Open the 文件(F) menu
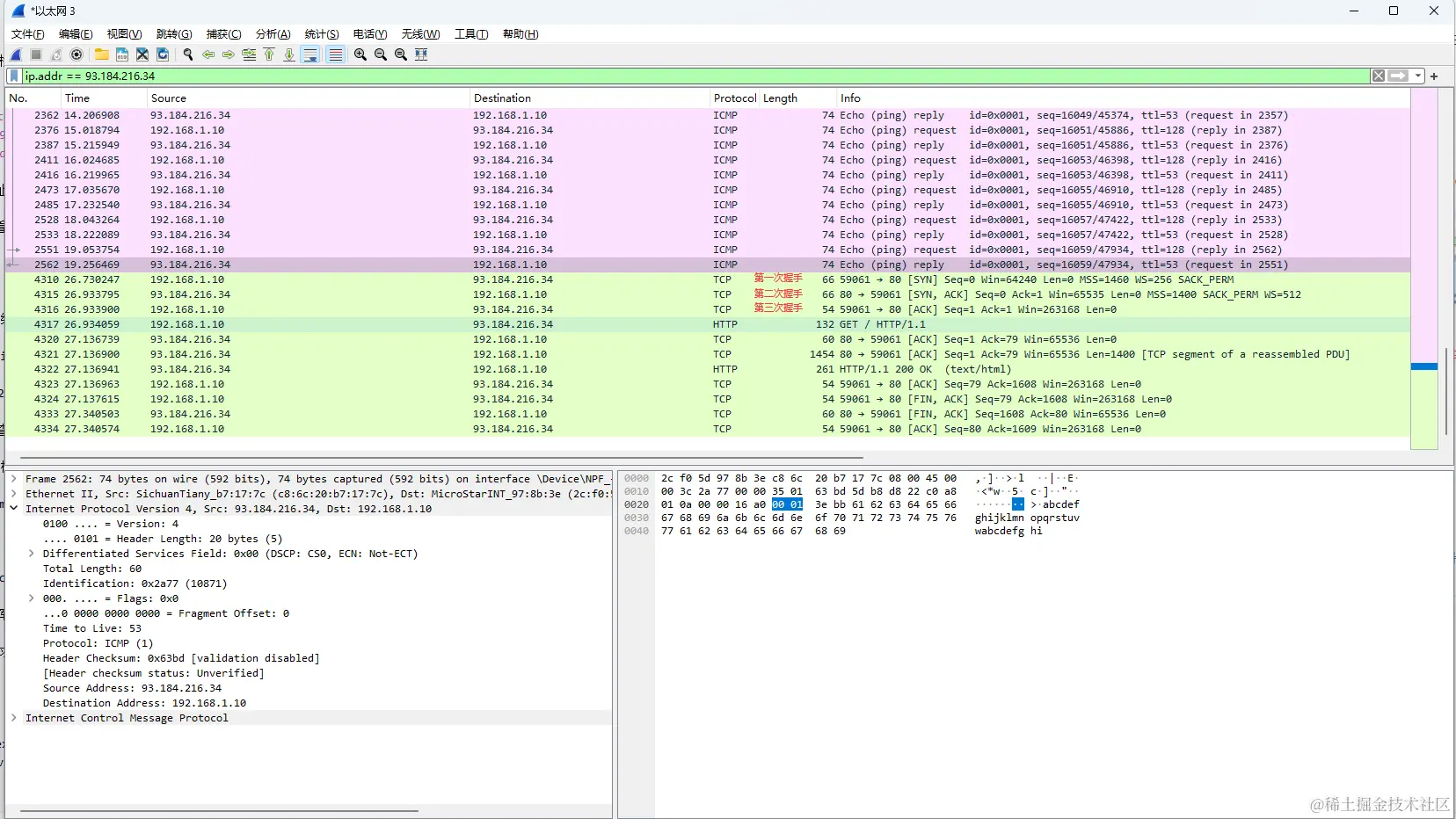The height and width of the screenshot is (819, 1456). (x=28, y=34)
